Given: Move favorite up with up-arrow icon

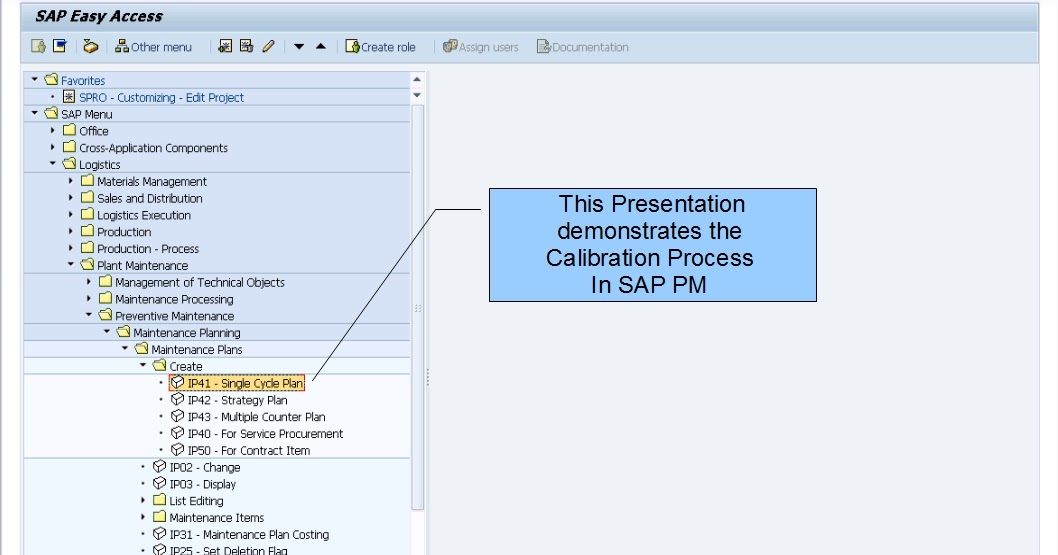Looking at the screenshot, I should click(x=321, y=47).
